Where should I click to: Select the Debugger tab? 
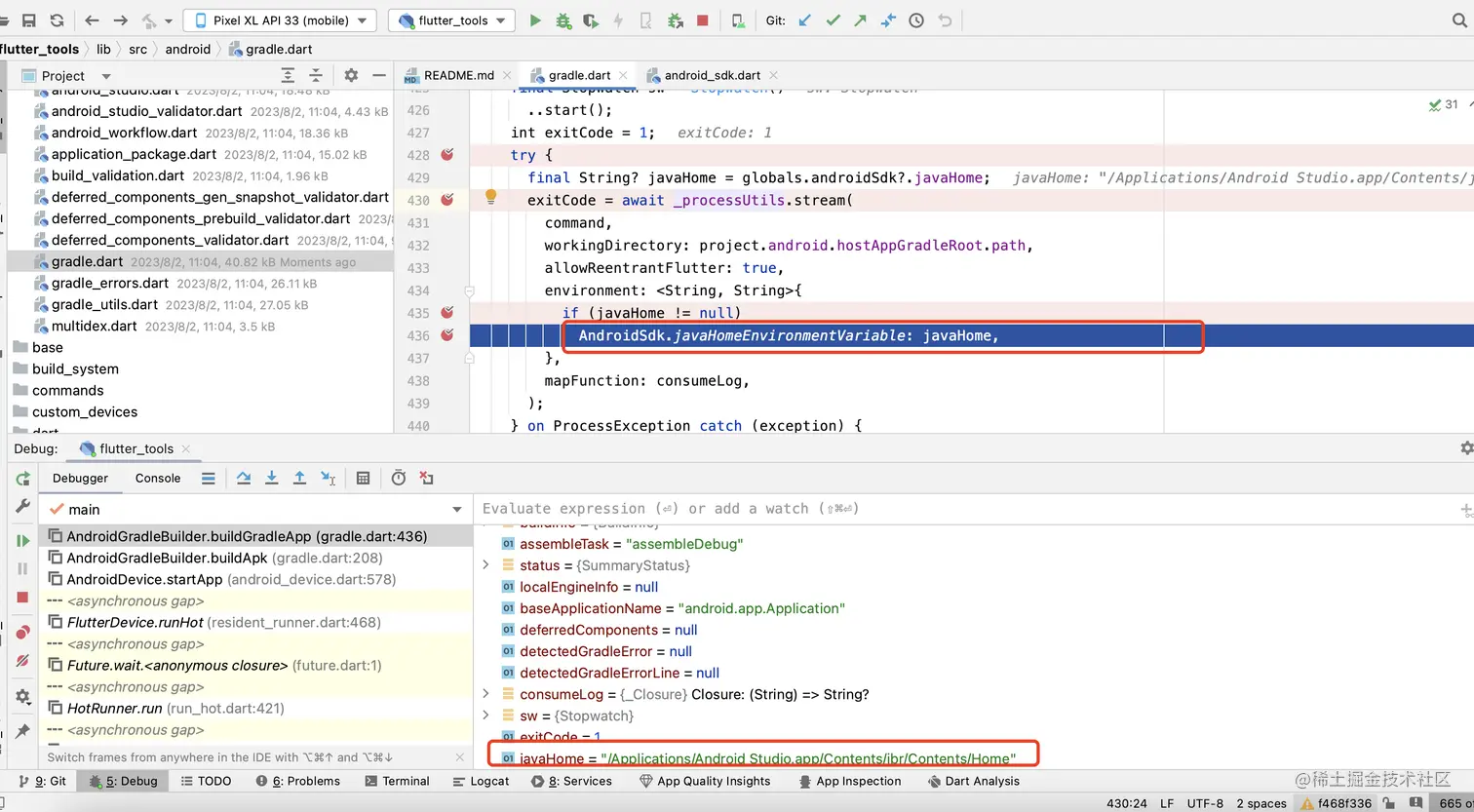click(80, 478)
